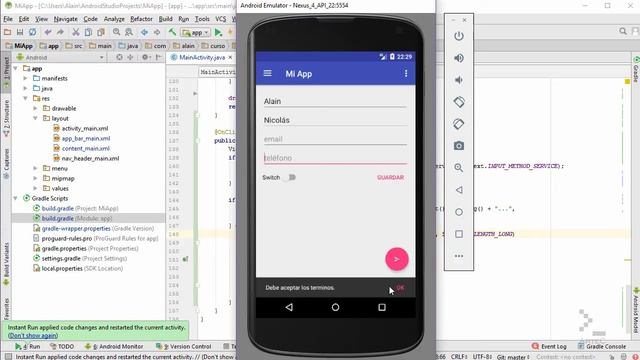
Task: Expand the java folder
Action: [26, 88]
